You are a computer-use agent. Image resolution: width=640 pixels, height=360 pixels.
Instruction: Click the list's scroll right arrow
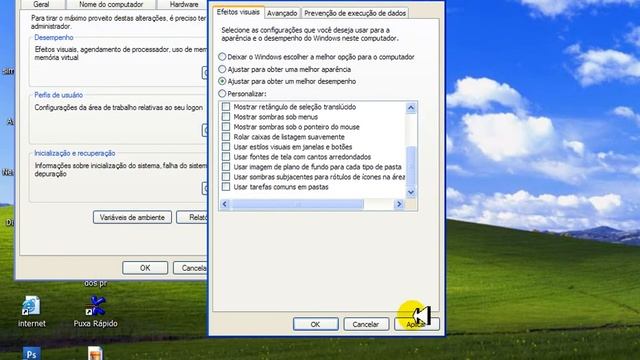[x=399, y=204]
